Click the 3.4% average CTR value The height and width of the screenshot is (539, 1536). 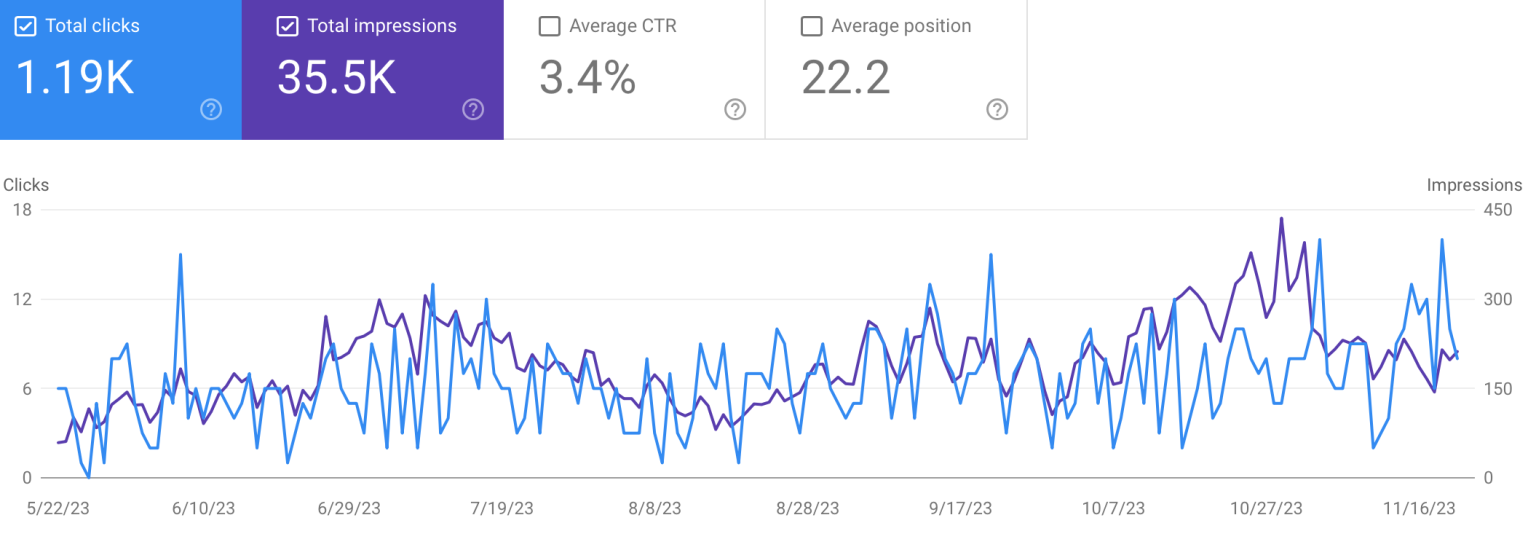[x=587, y=77]
